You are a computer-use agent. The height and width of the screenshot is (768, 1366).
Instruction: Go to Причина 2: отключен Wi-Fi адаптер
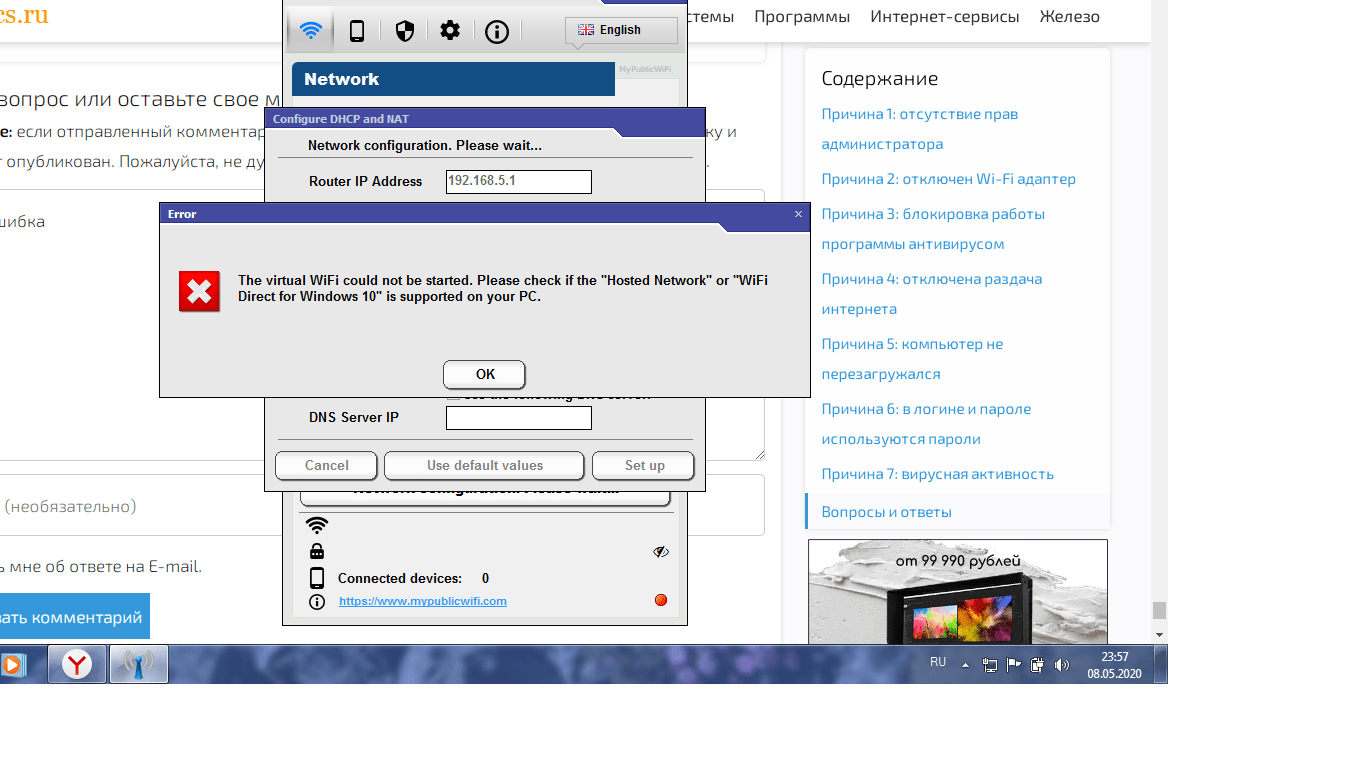(x=949, y=179)
